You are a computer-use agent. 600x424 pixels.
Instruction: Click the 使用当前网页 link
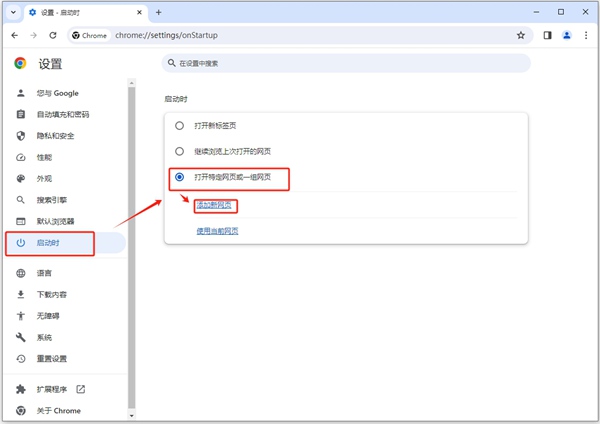click(x=217, y=231)
